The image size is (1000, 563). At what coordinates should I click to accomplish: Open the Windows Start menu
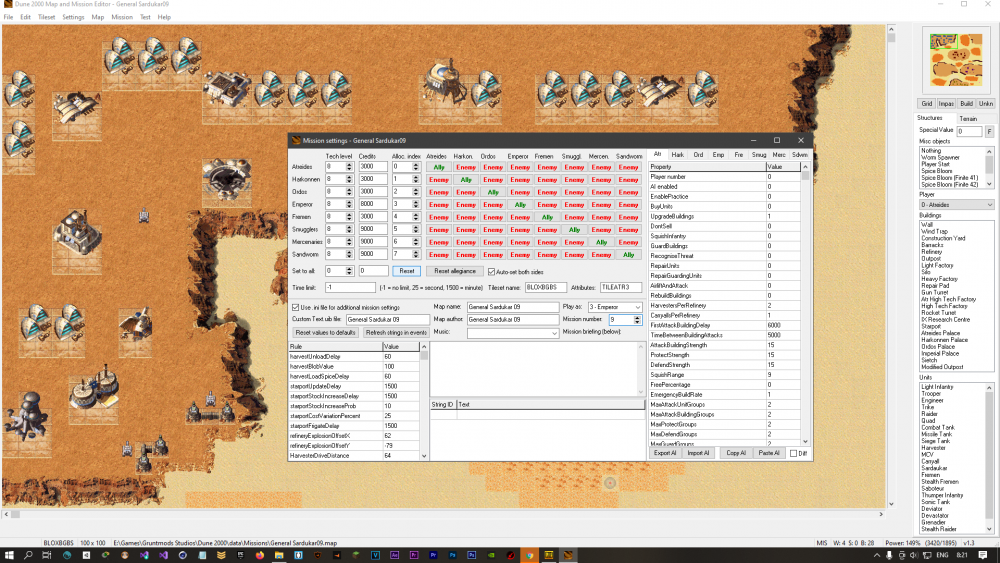coord(9,555)
